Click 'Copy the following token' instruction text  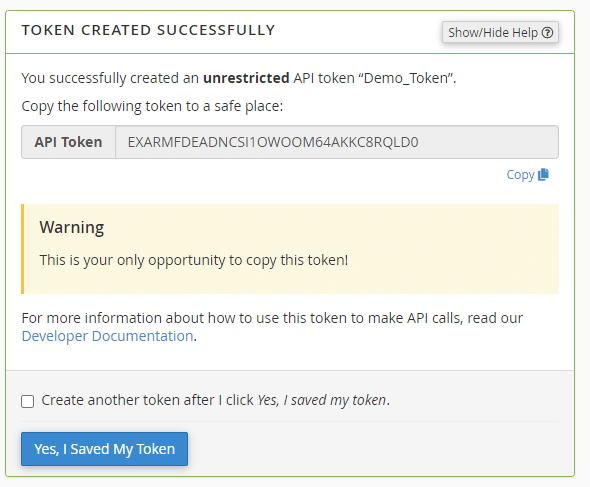(152, 106)
